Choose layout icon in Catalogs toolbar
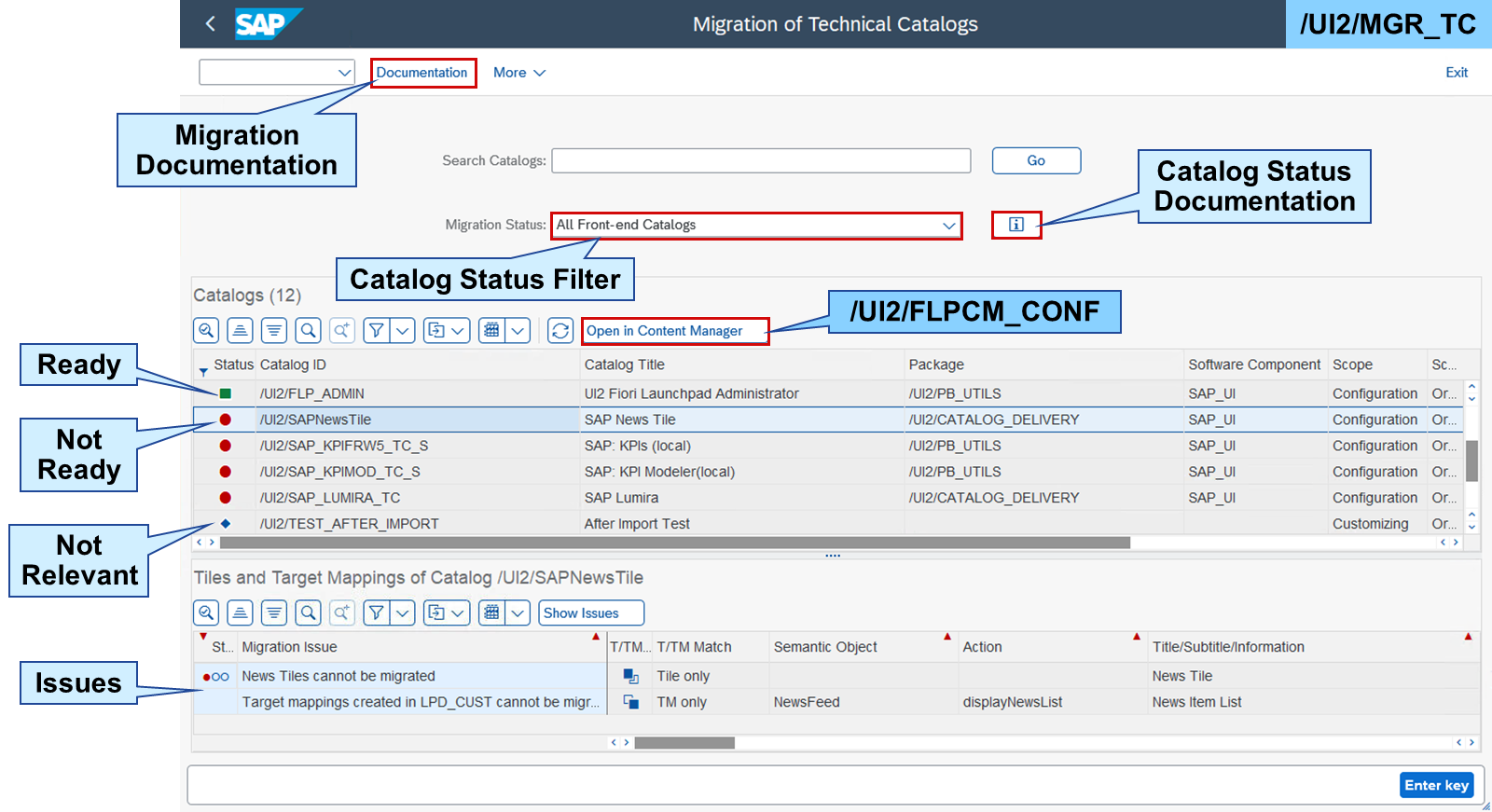This screenshot has height=812, width=1492. [x=491, y=330]
